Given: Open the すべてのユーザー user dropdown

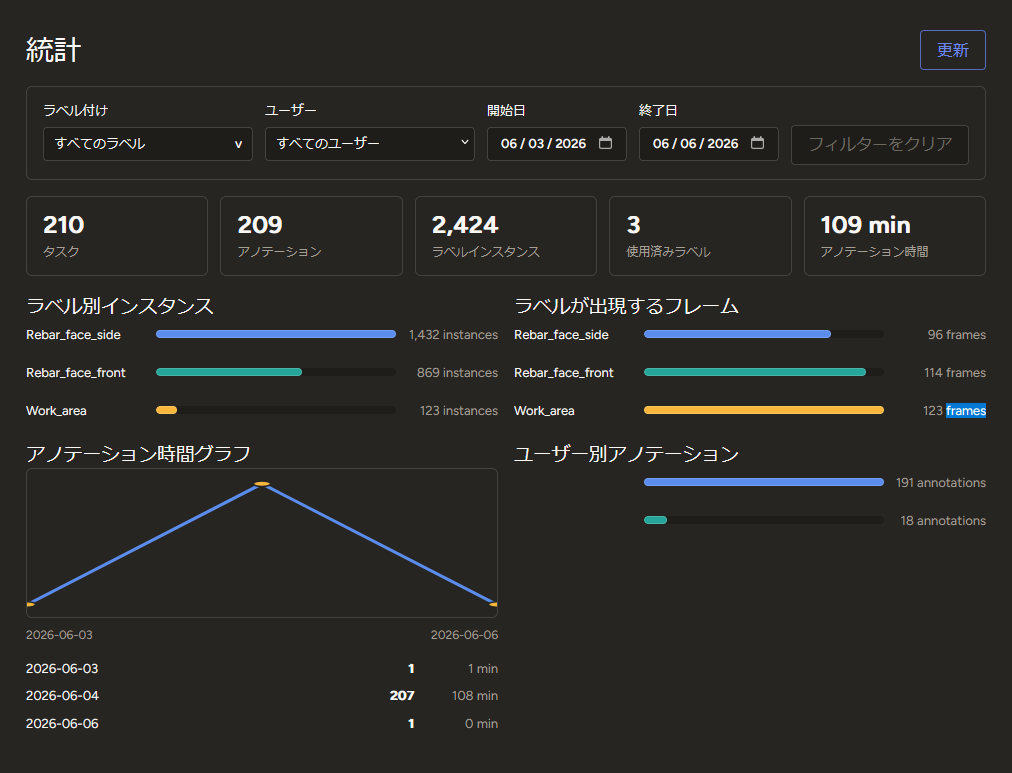Looking at the screenshot, I should click(370, 144).
